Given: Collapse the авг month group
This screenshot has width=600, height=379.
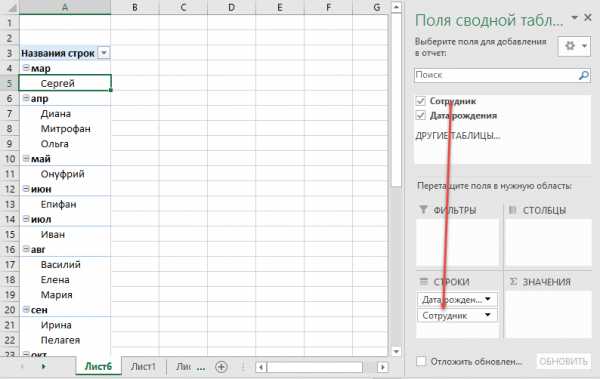Looking at the screenshot, I should click(26, 249).
